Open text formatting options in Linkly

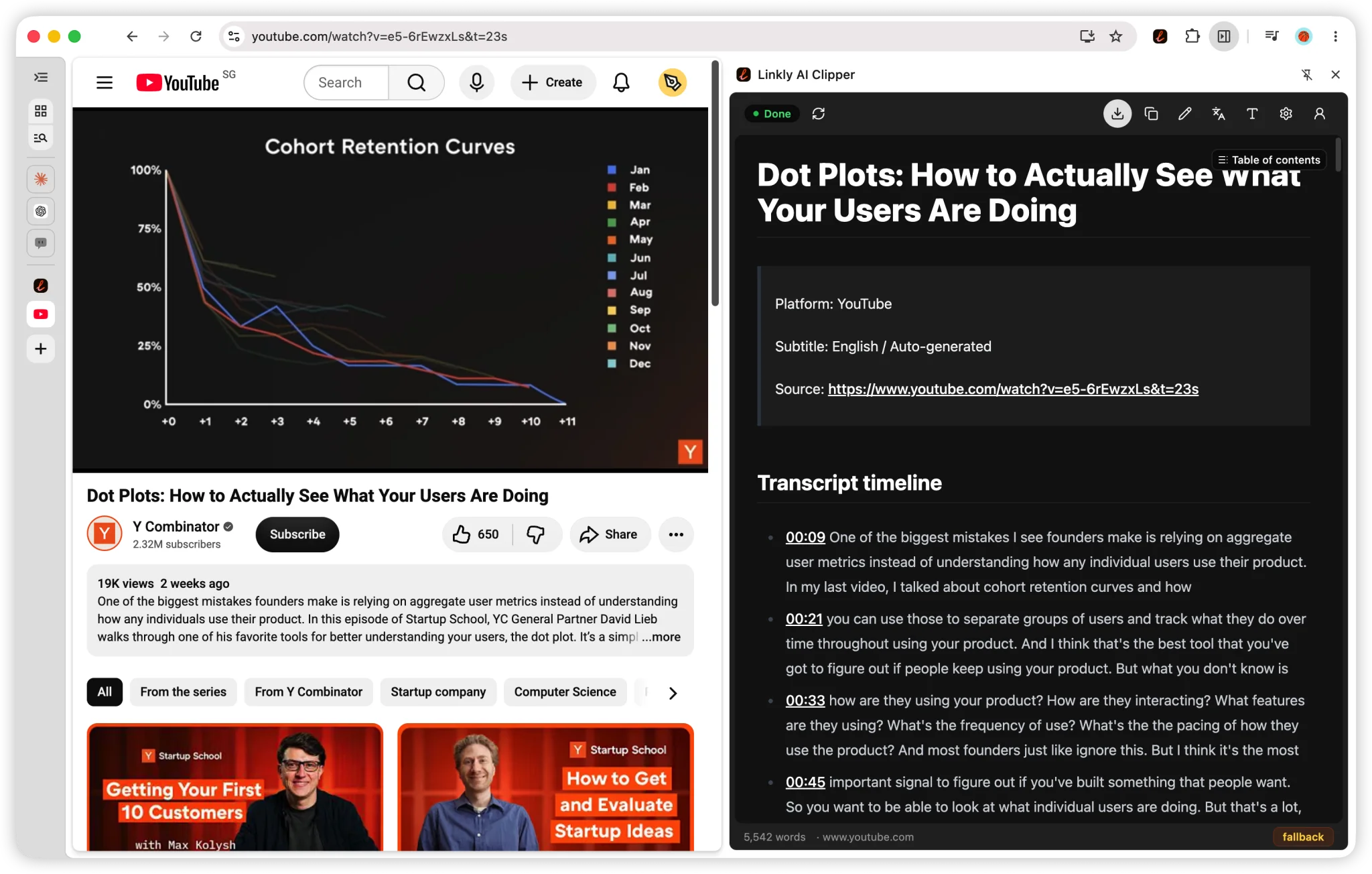(x=1251, y=114)
